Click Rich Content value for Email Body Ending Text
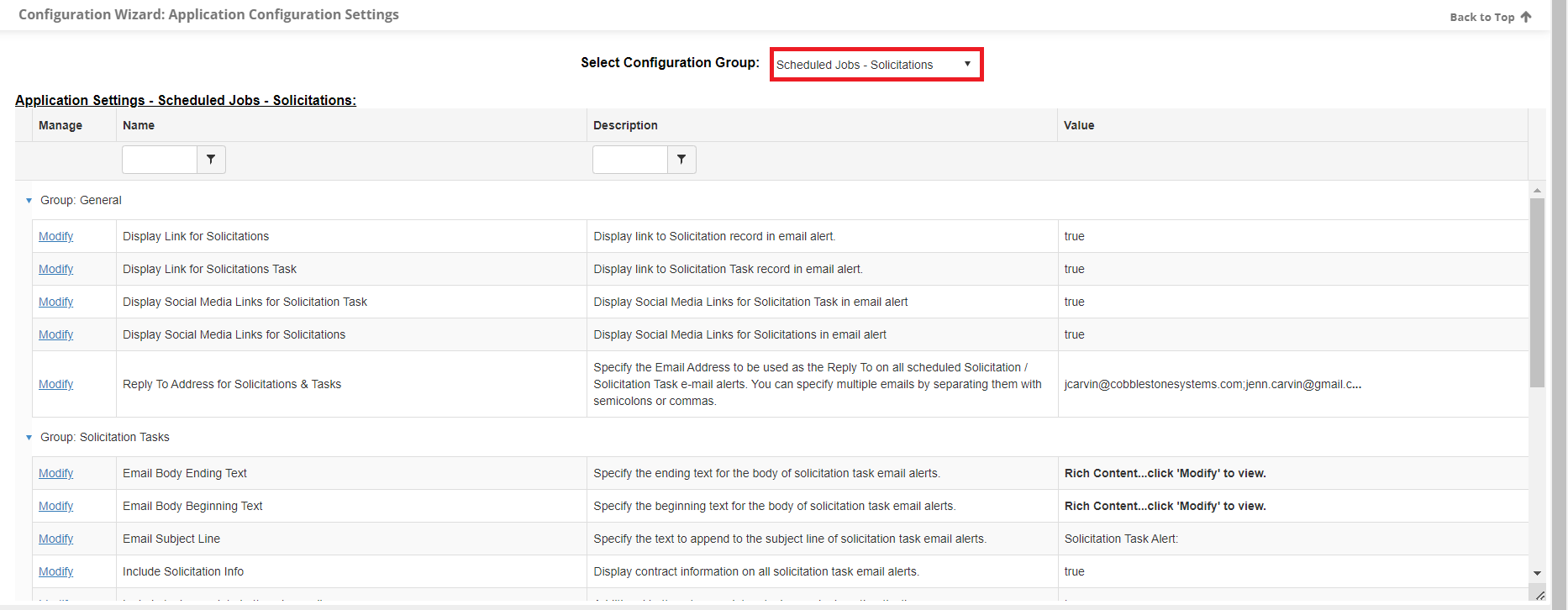 point(1165,473)
